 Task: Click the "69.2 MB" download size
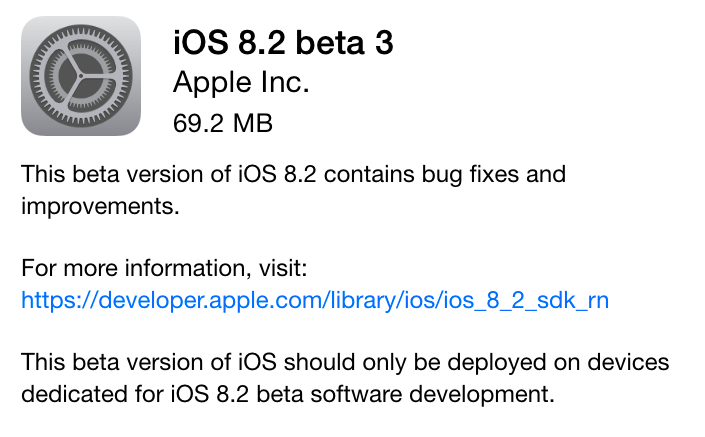(x=223, y=123)
